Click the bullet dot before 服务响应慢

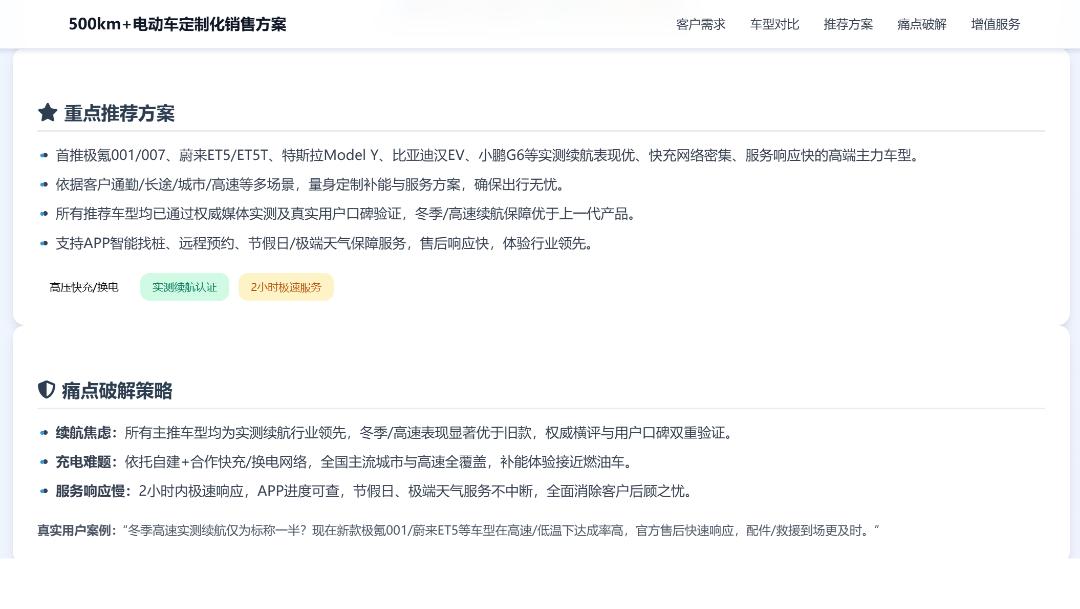(x=44, y=491)
